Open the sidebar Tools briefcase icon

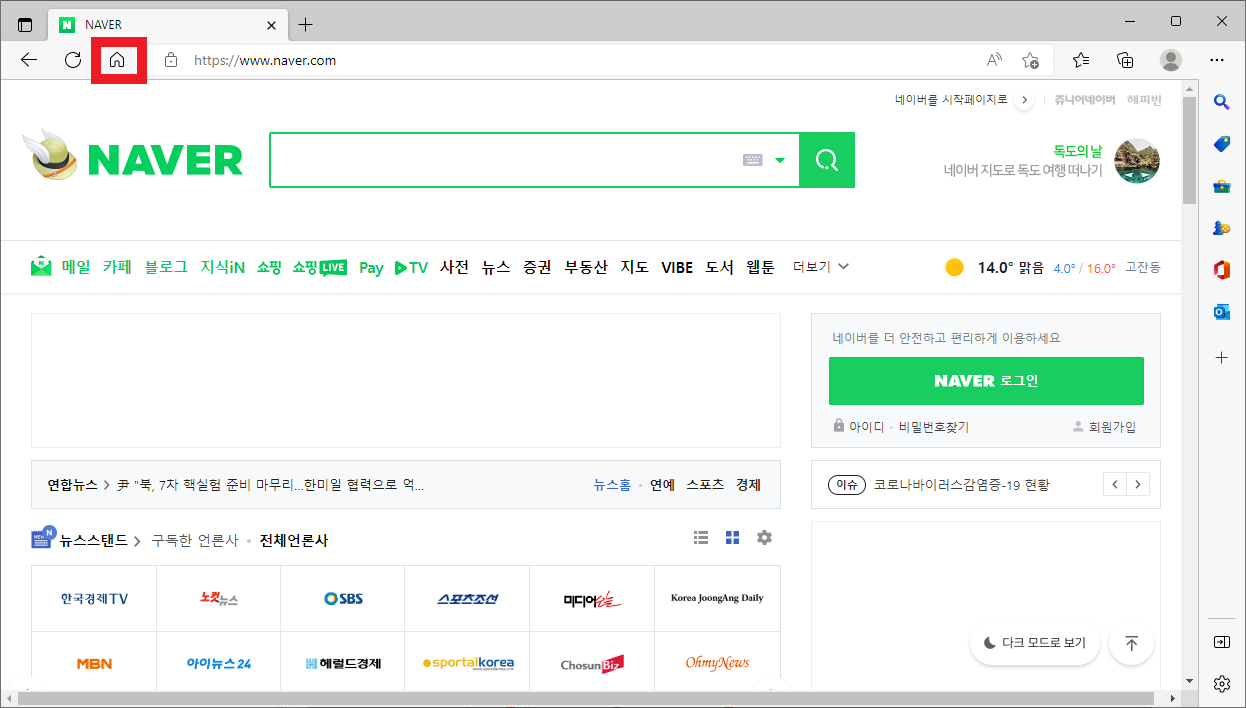(1221, 186)
